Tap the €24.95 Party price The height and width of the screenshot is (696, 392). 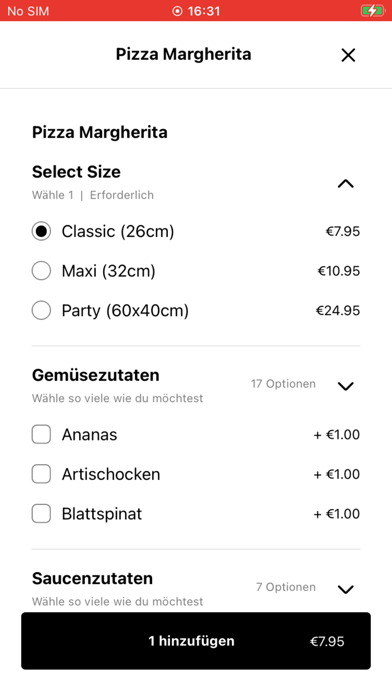(x=338, y=310)
